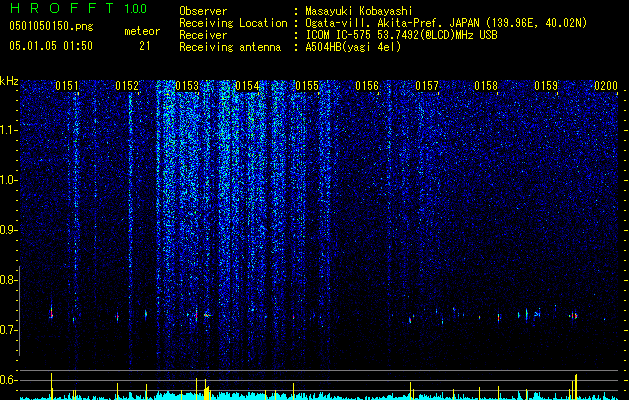Click the 0153 time marker
The image size is (629, 400).
pyautogui.click(x=187, y=86)
